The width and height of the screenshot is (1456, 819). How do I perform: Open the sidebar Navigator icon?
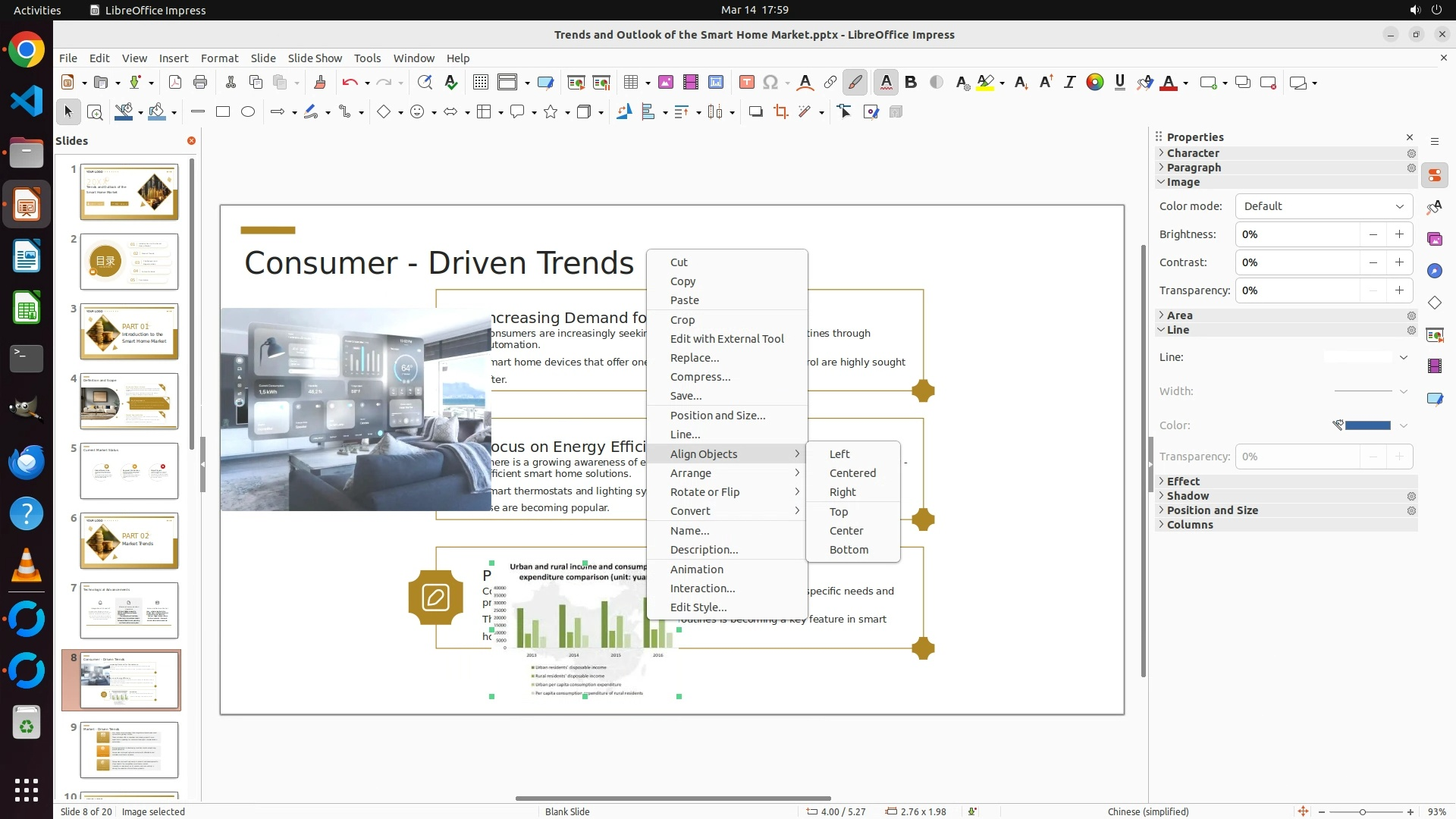(1434, 271)
